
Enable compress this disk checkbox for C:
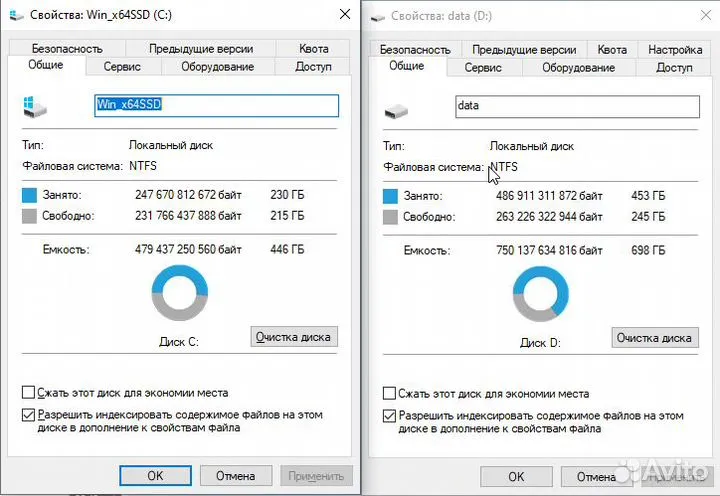pos(28,392)
